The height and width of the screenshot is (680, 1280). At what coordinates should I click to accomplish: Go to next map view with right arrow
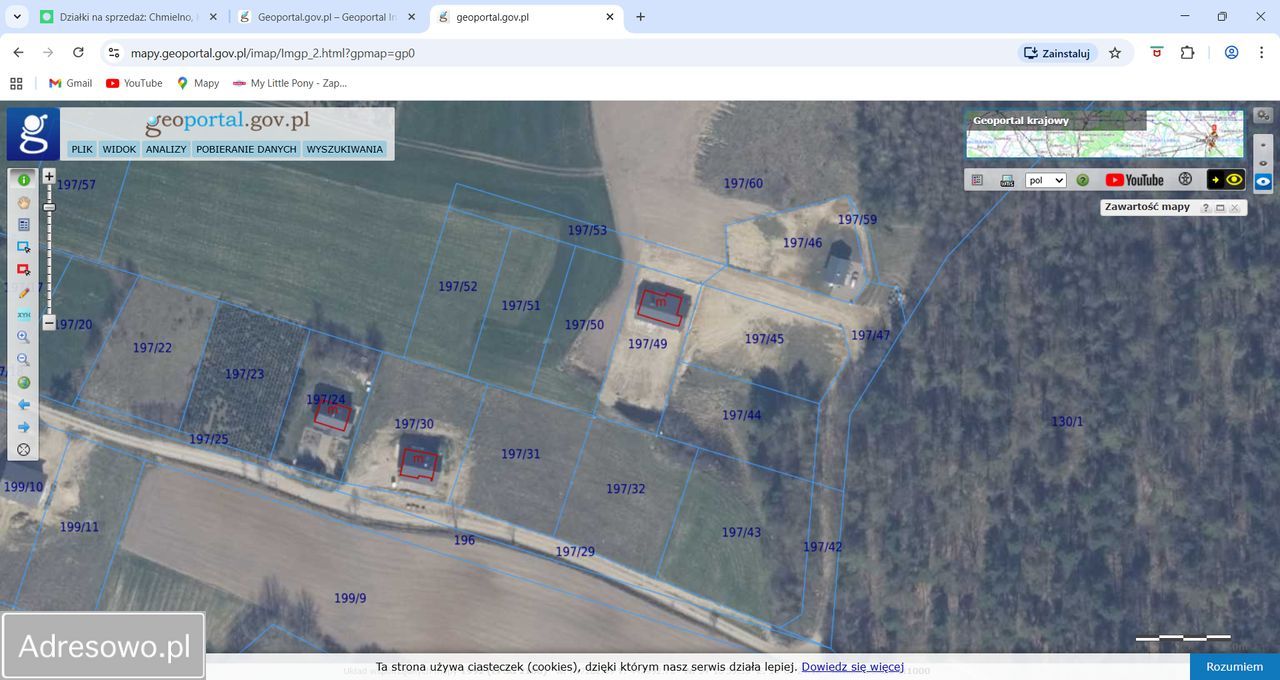point(24,427)
